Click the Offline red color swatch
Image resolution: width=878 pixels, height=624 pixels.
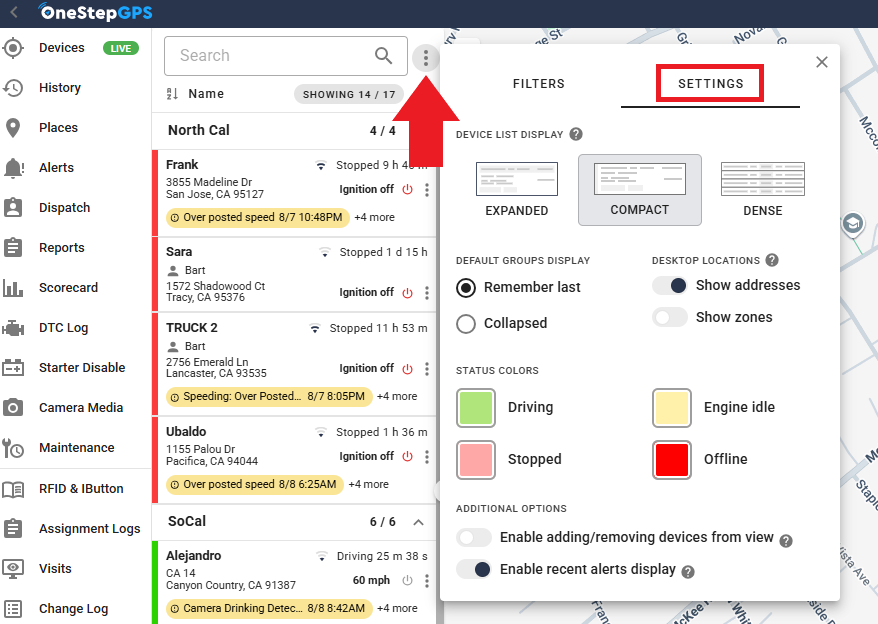click(x=672, y=460)
